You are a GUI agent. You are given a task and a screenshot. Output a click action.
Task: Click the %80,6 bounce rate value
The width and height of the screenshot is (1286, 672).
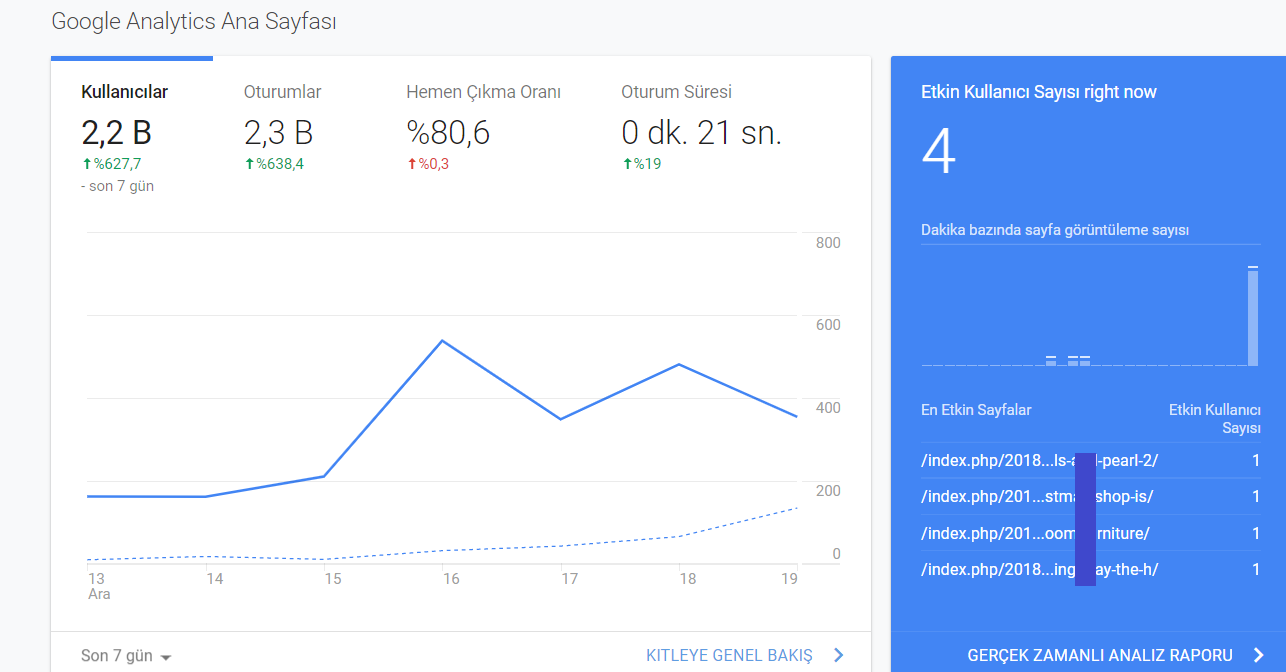(448, 133)
